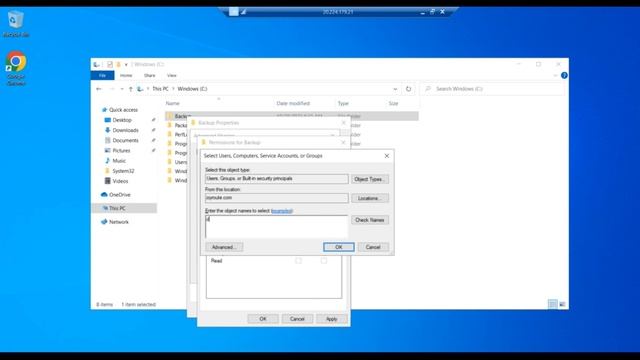Click the This PC icon in navigation pane
Image resolution: width=640 pixels, height=360 pixels.
click(x=104, y=208)
